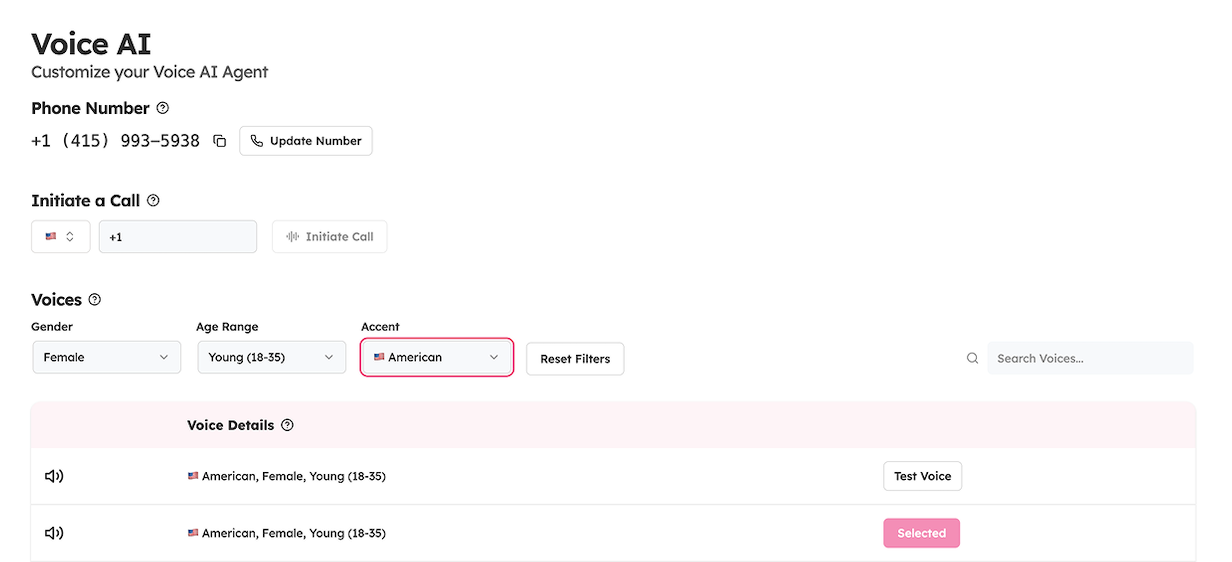The height and width of the screenshot is (562, 1232).
Task: Click the search magnifier icon
Action: tap(972, 358)
